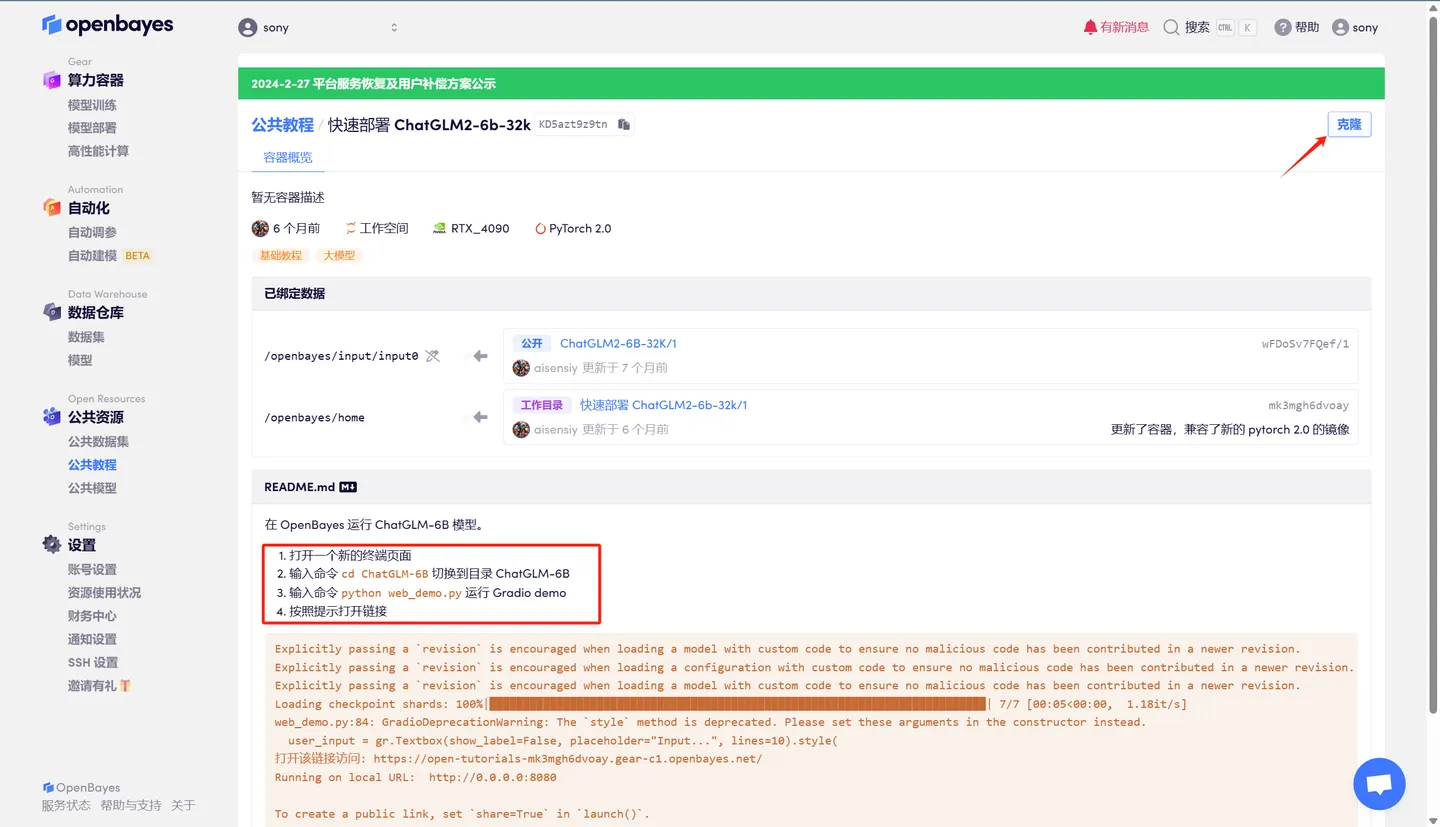Click the automation section icon
The height and width of the screenshot is (827, 1440).
52,207
